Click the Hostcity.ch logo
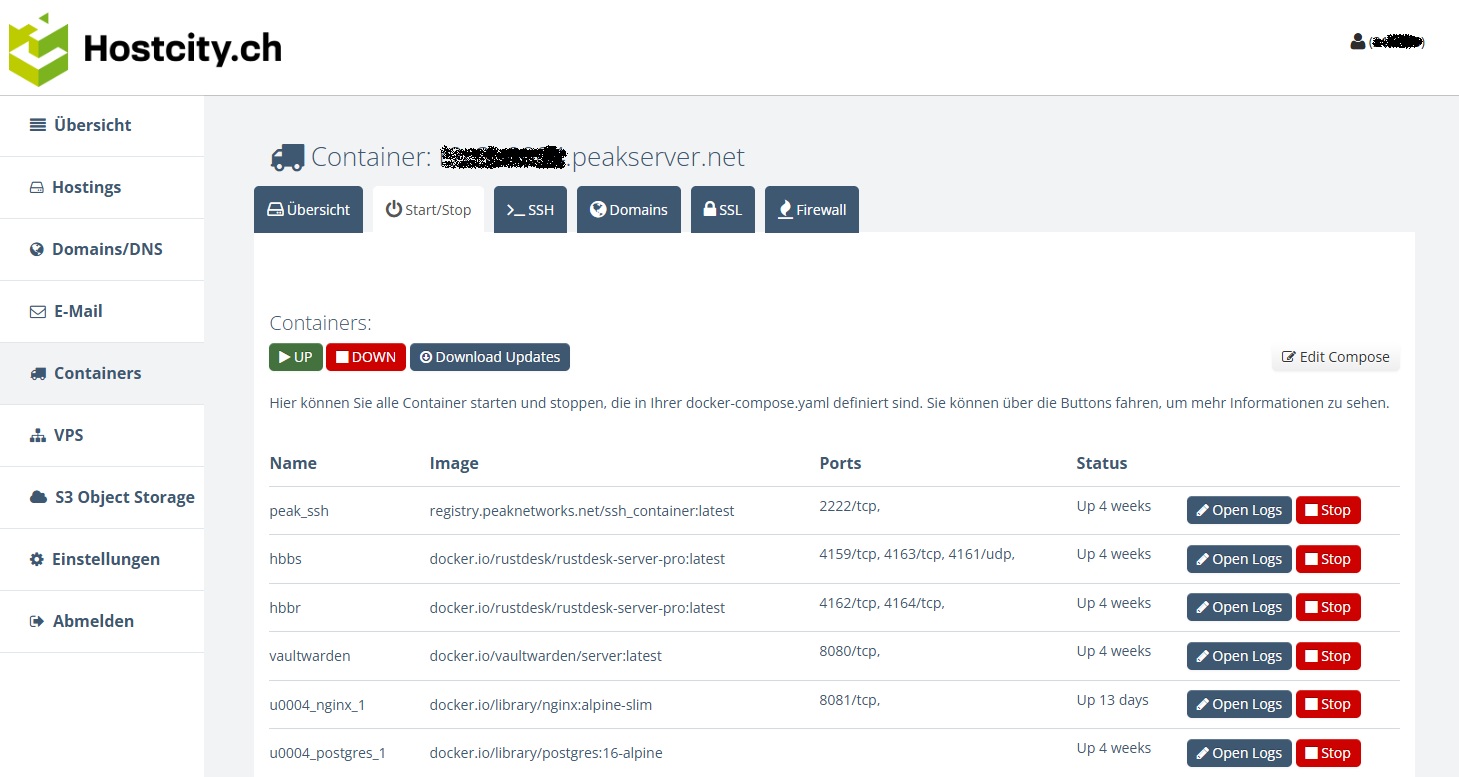 coord(145,49)
